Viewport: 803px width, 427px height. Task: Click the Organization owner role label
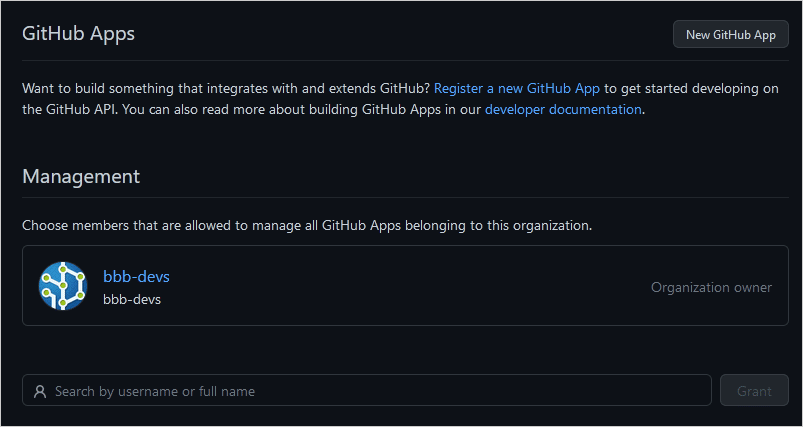coord(711,287)
